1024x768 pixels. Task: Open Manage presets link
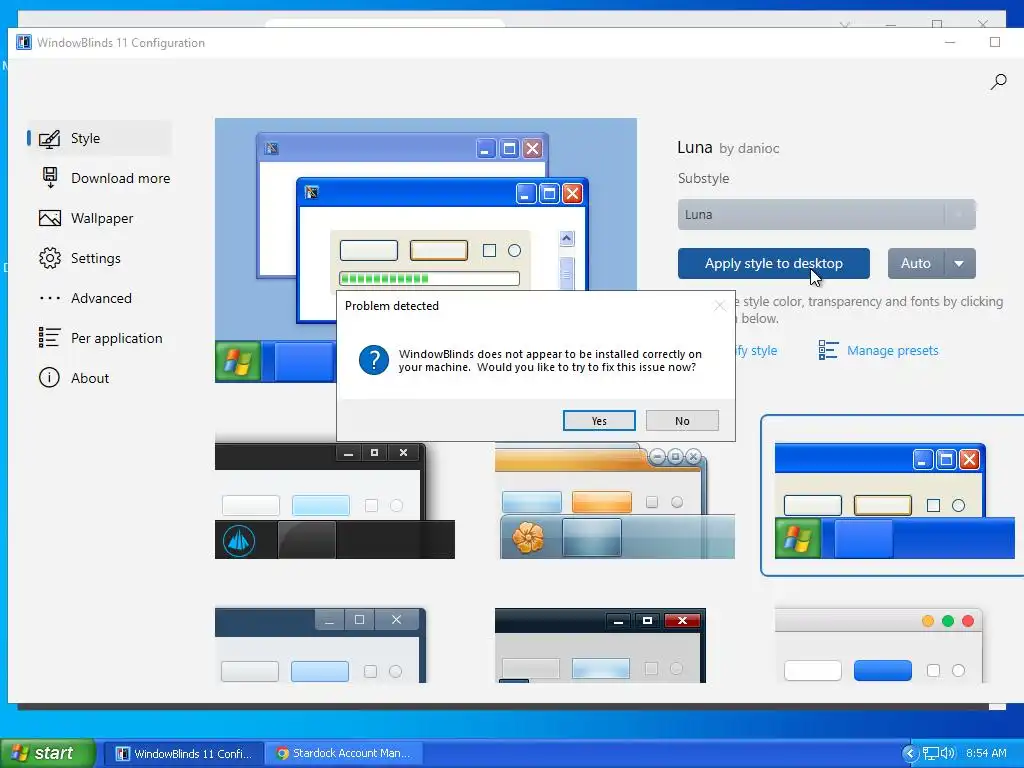(x=892, y=351)
